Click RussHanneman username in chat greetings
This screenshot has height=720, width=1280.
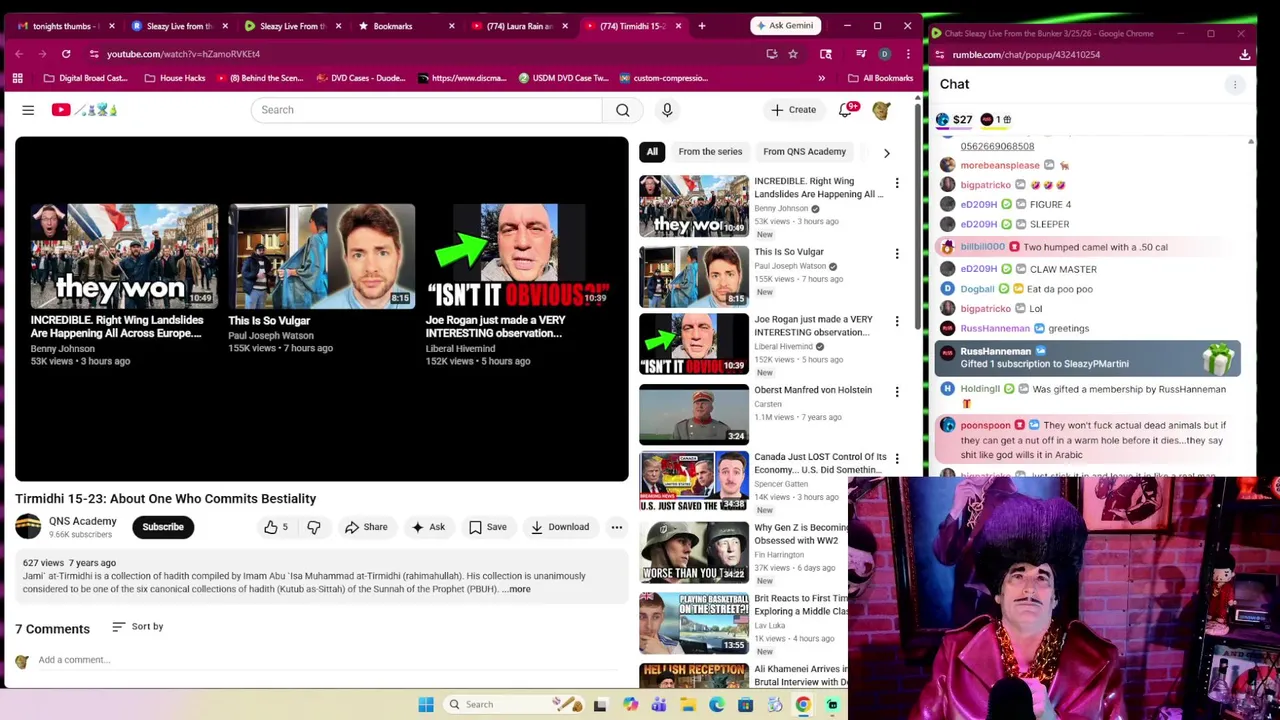tap(995, 328)
